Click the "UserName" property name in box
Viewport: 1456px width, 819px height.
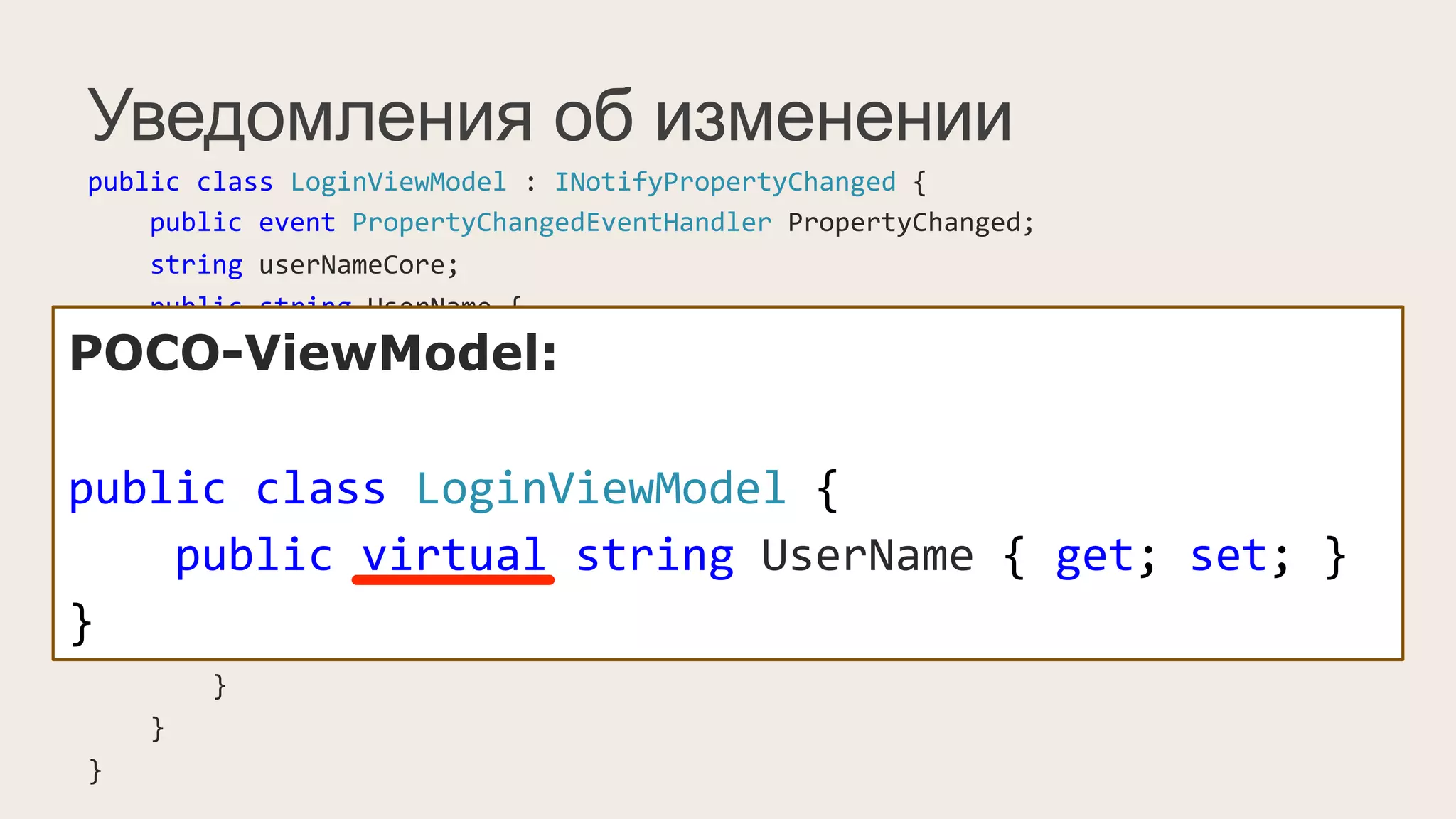coord(867,555)
